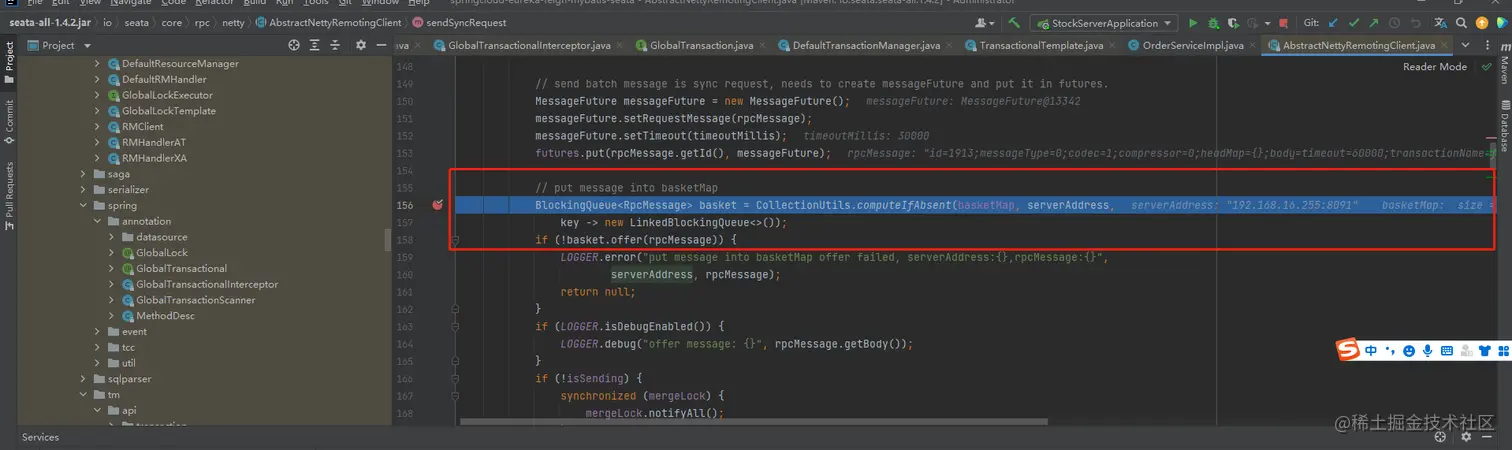The height and width of the screenshot is (450, 1512).
Task: Click the Sogou input S logo
Action: (1349, 350)
